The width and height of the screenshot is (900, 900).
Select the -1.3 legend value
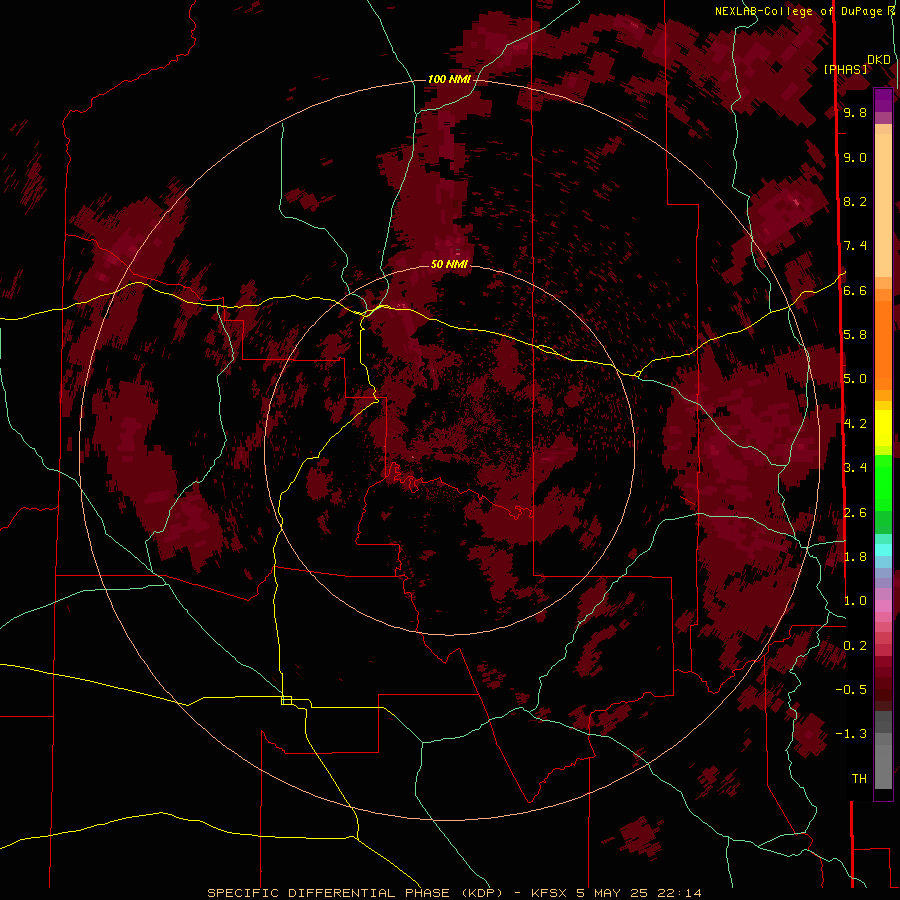click(851, 734)
